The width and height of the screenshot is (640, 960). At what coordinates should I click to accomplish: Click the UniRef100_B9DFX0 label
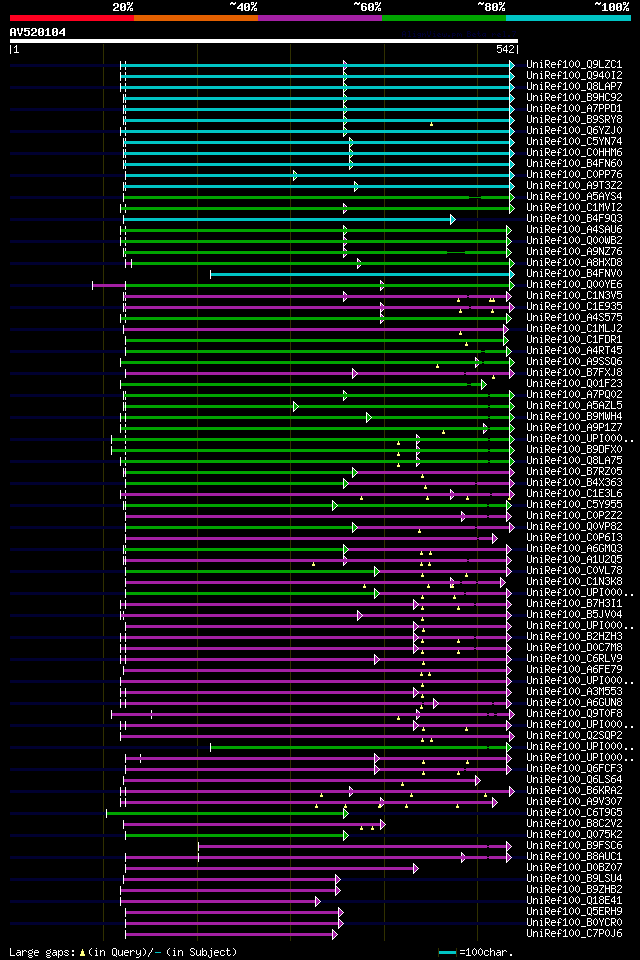574,450
